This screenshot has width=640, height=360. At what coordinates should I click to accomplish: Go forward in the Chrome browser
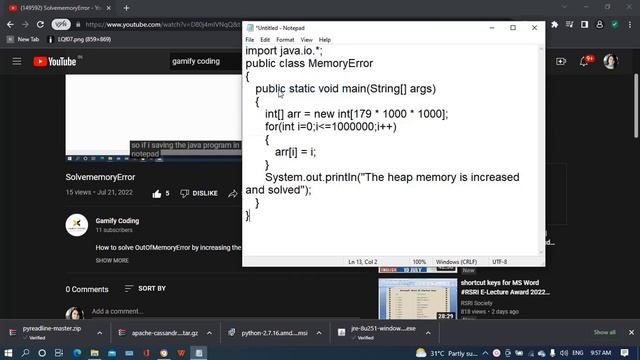tap(25, 24)
